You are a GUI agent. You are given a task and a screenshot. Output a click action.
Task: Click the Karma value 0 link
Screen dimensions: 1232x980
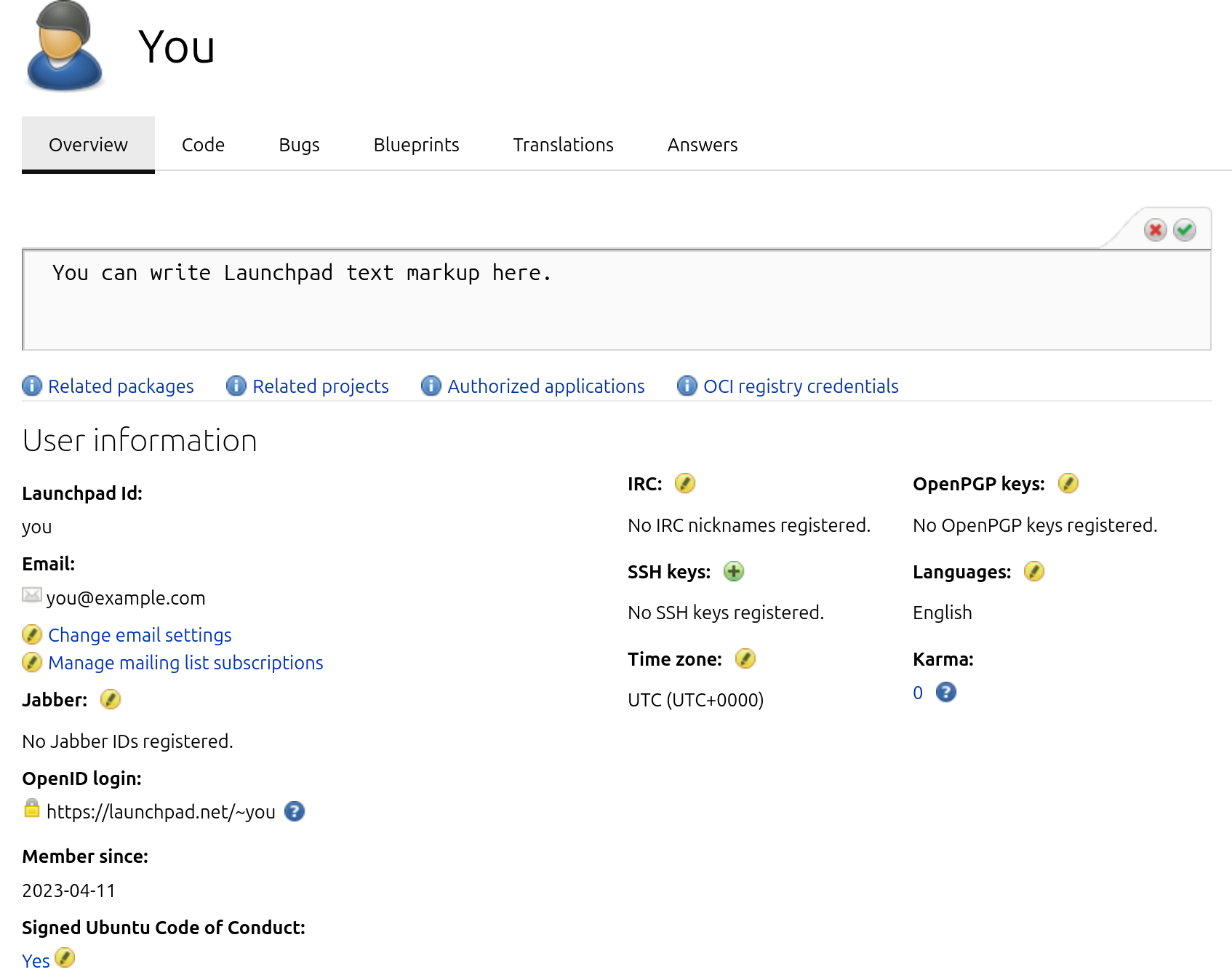918,693
